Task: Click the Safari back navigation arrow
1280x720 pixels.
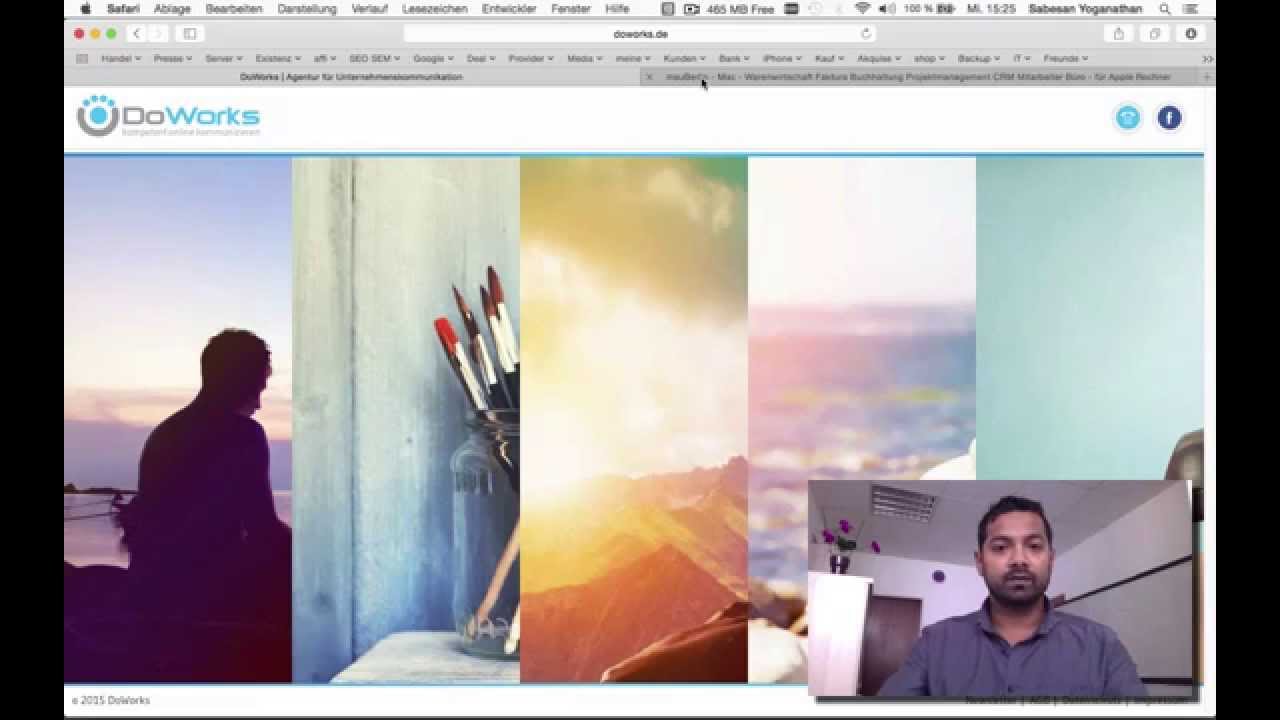Action: [x=137, y=33]
